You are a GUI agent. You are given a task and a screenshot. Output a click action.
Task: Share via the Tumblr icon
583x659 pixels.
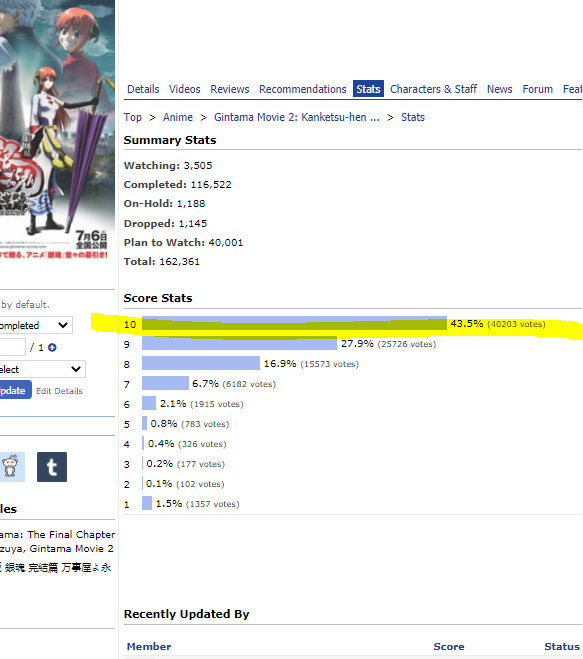click(x=52, y=467)
